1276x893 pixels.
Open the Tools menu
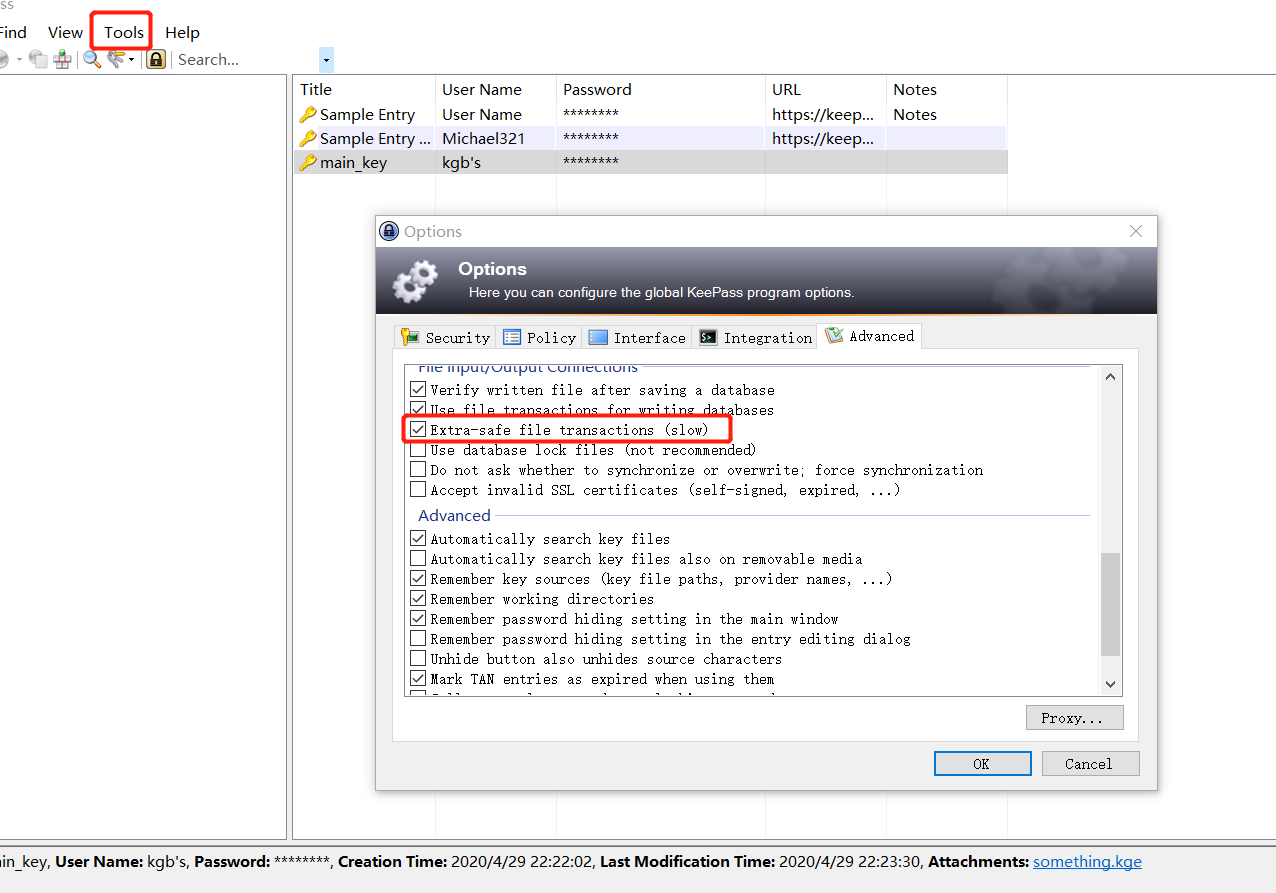click(x=124, y=32)
